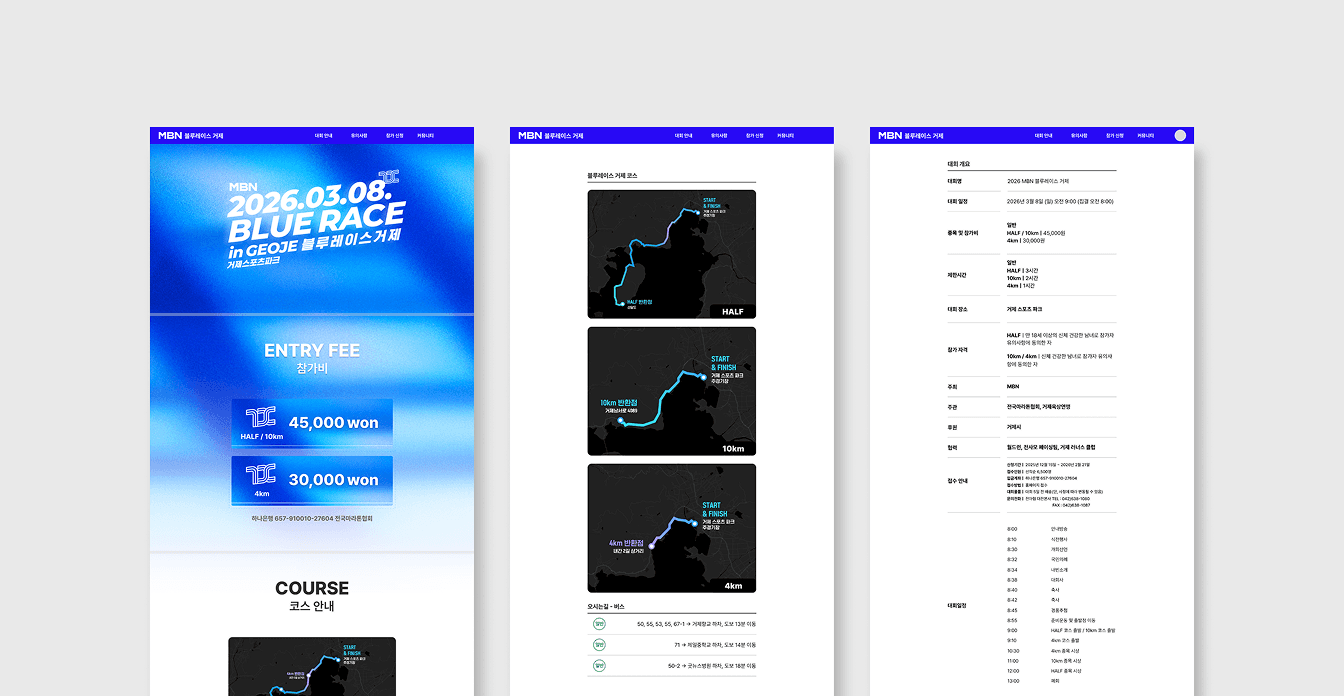Open 참가 신청 menu on the left page
The image size is (1344, 696).
click(393, 135)
